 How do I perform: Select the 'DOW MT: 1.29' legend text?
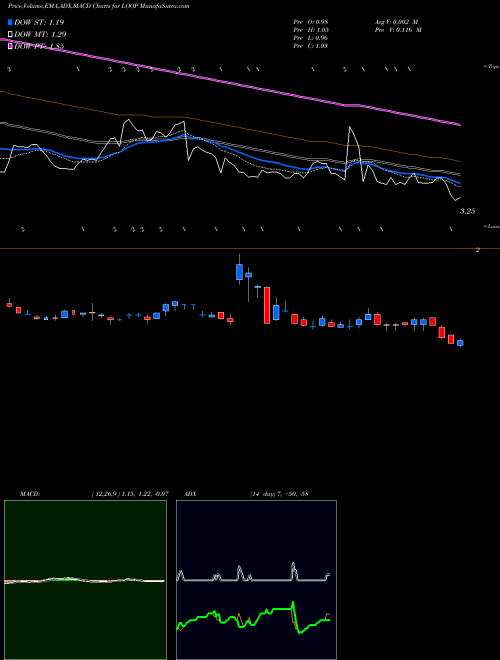click(x=40, y=35)
